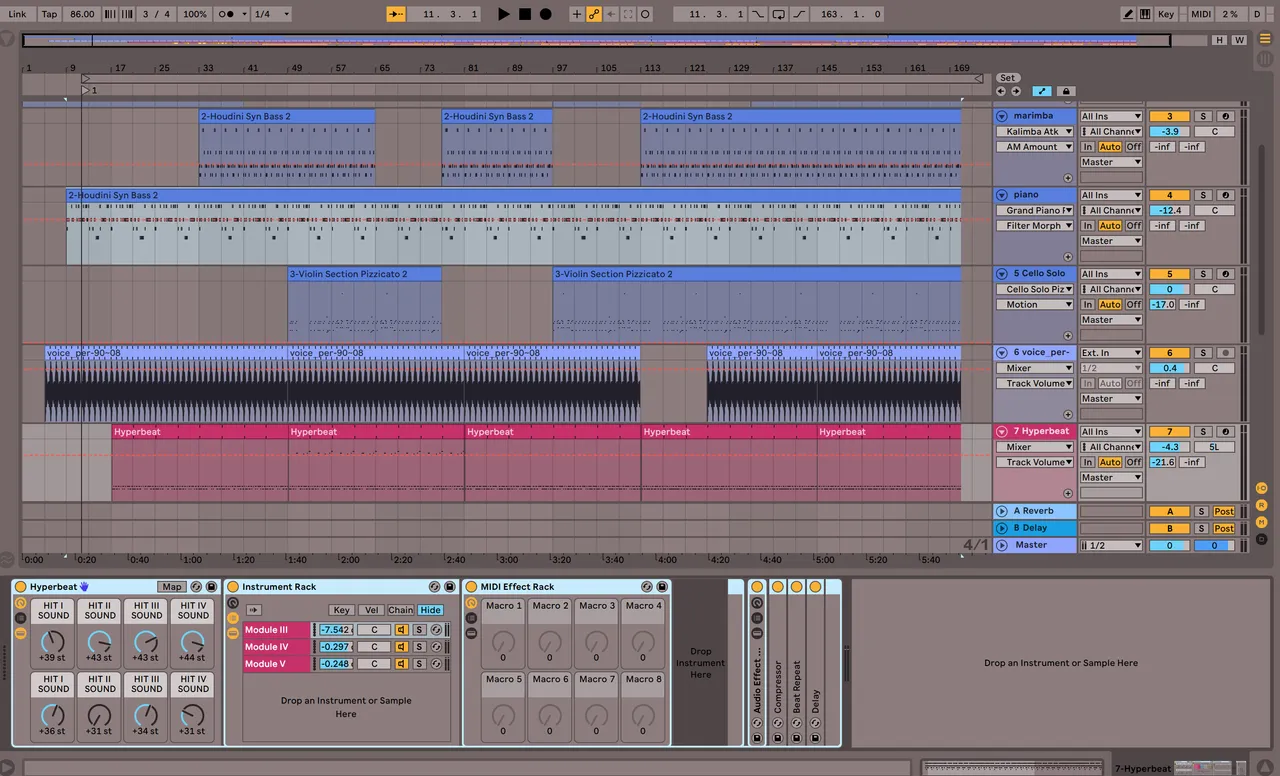Show the Key zone editor tab
The width and height of the screenshot is (1280, 776).
tap(341, 610)
